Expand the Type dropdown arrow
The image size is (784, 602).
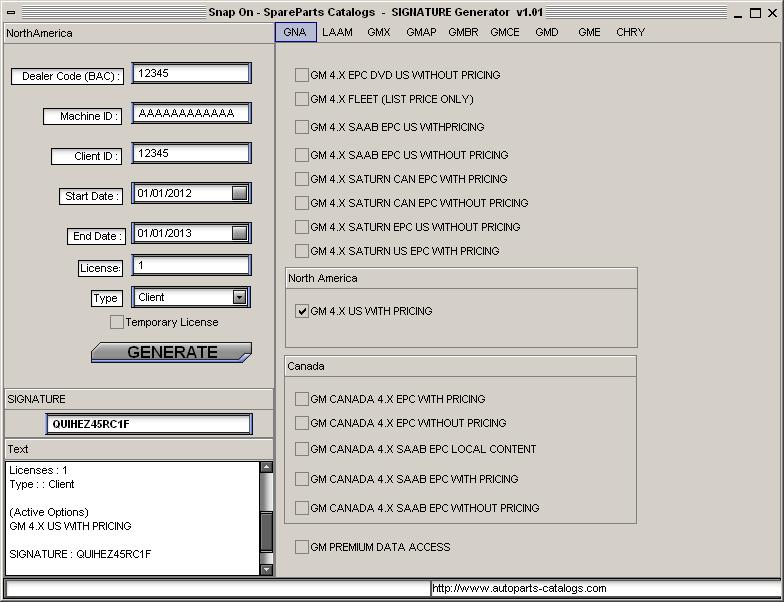click(x=240, y=297)
